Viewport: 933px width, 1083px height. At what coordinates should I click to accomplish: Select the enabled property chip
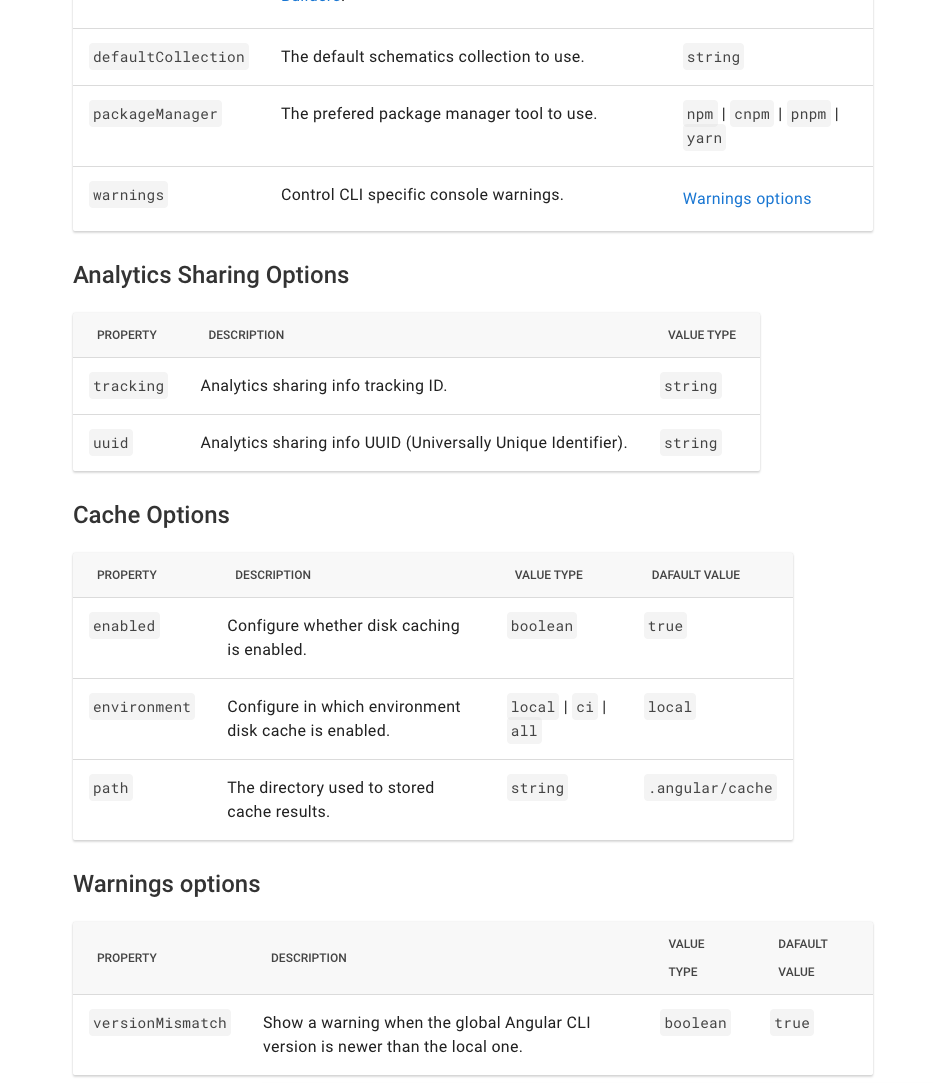[x=124, y=625]
